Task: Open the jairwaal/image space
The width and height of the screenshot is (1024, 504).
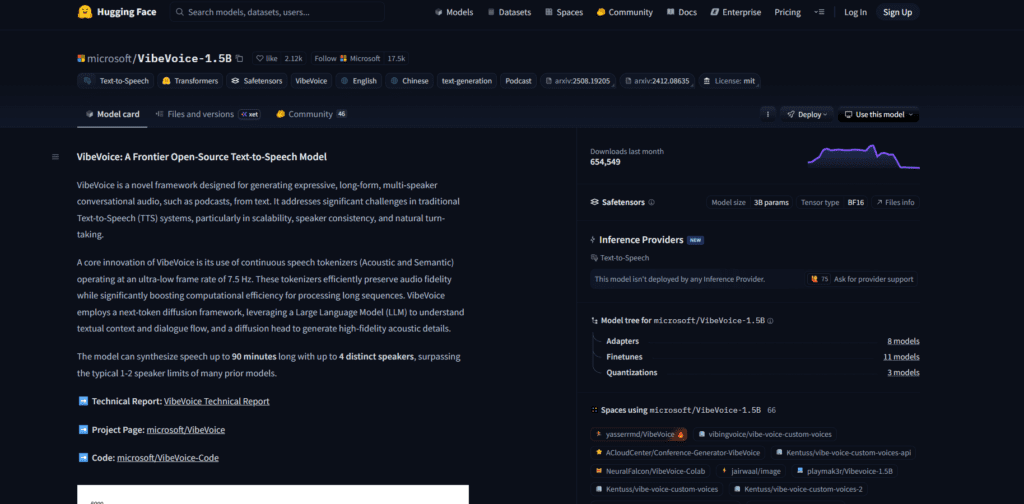Action: 752,471
